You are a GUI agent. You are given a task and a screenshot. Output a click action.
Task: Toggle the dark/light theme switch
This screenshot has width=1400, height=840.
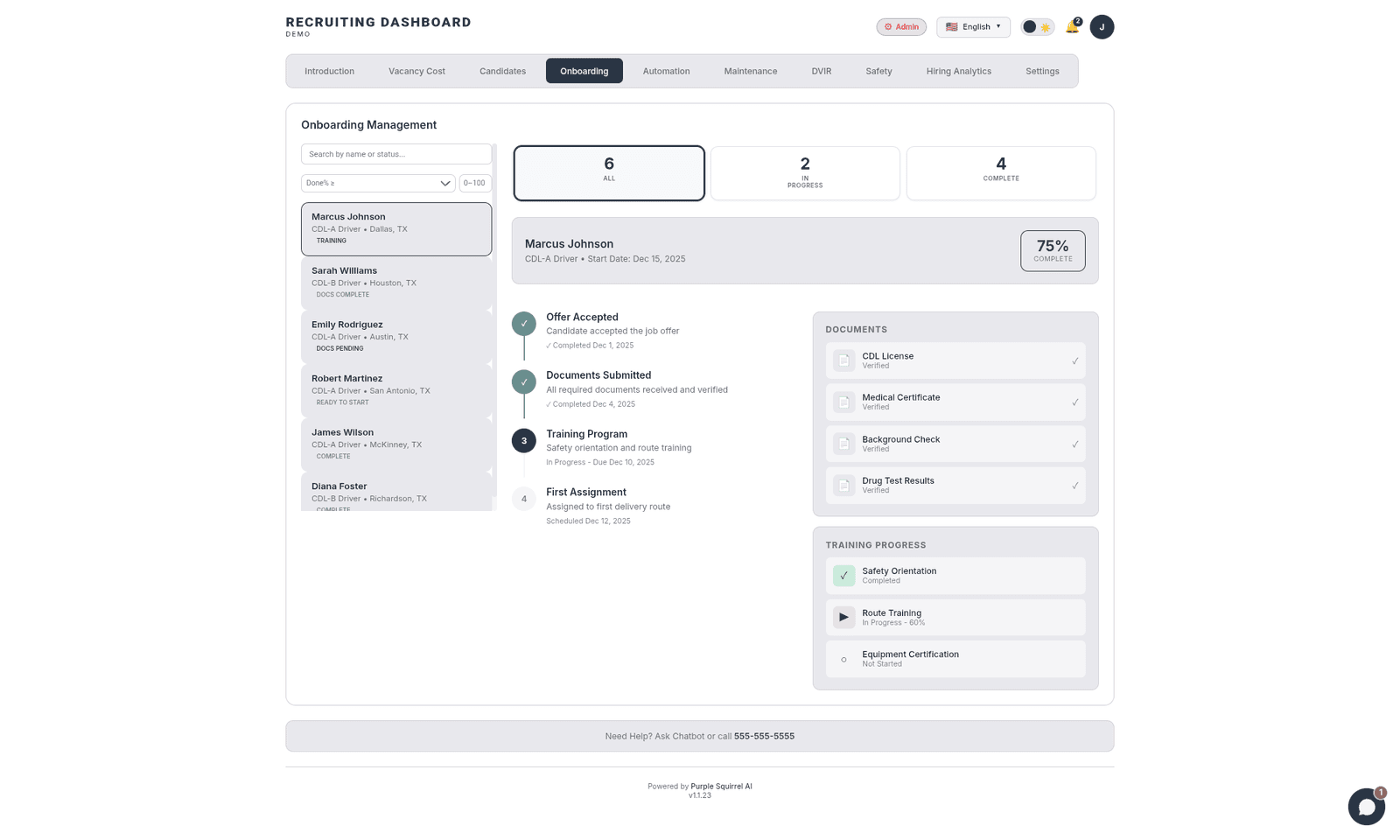click(x=1037, y=27)
